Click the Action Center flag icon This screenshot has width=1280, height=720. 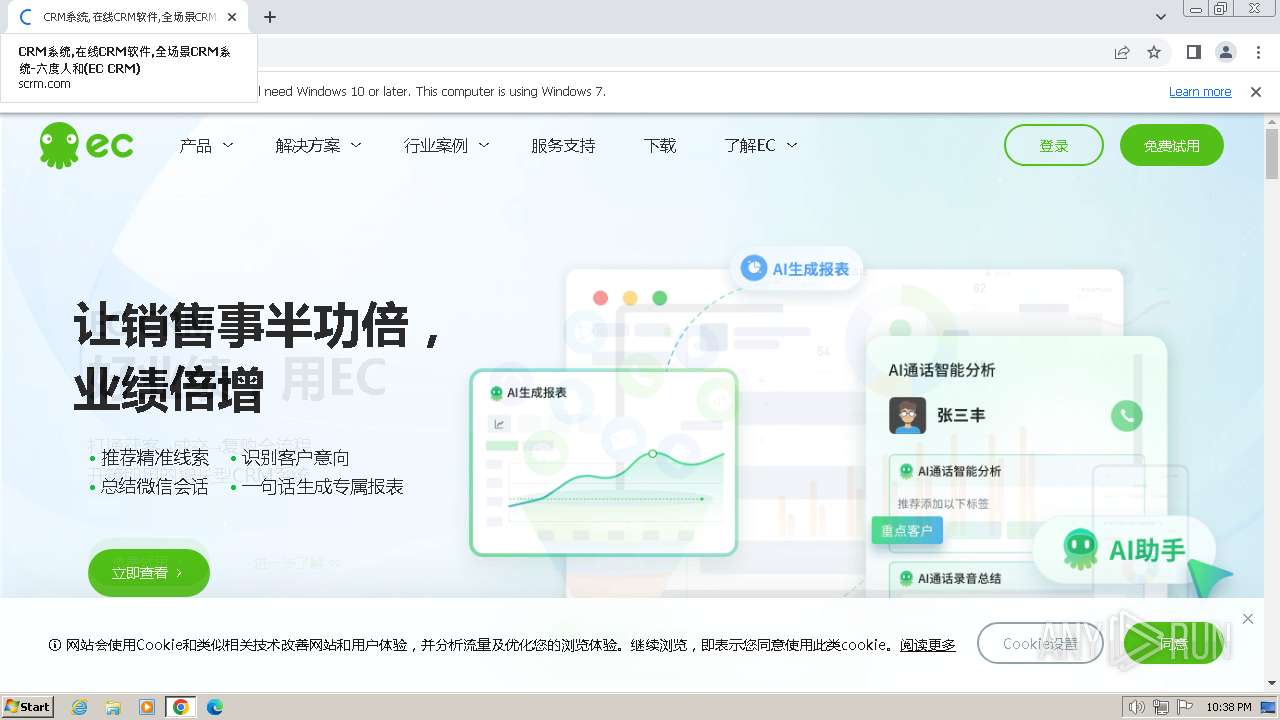coord(1185,707)
